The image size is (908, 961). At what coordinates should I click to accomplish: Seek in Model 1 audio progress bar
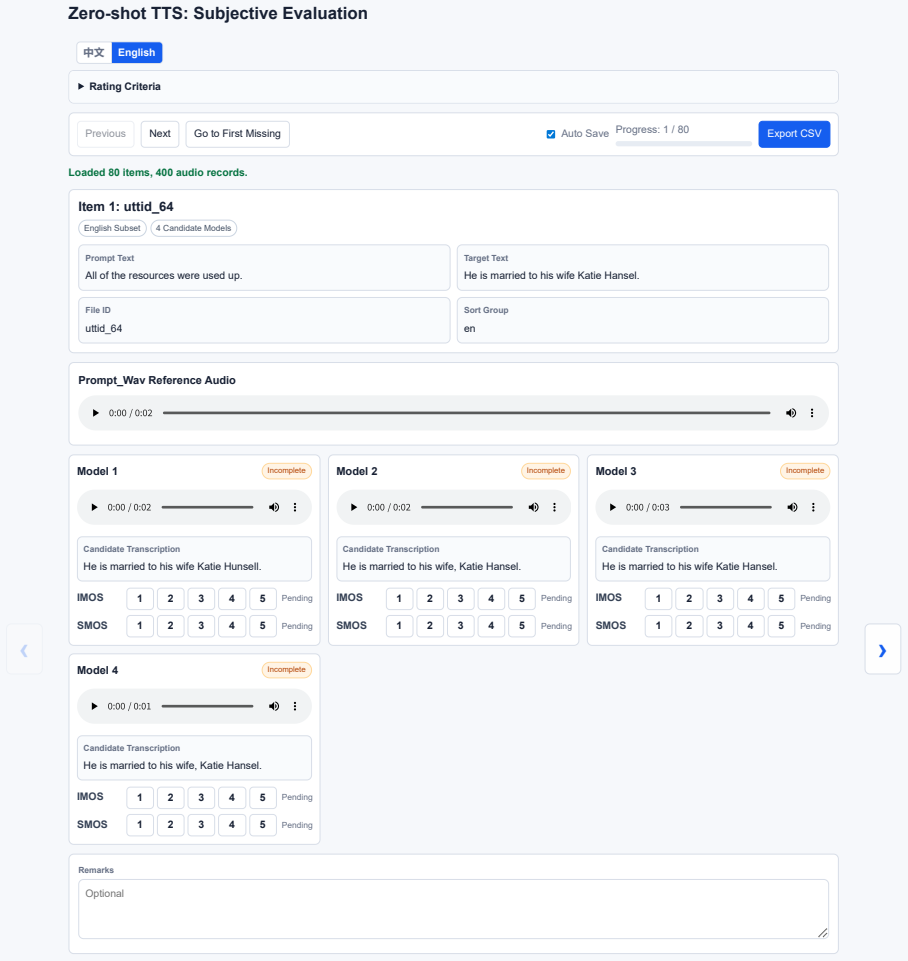[x=207, y=507]
